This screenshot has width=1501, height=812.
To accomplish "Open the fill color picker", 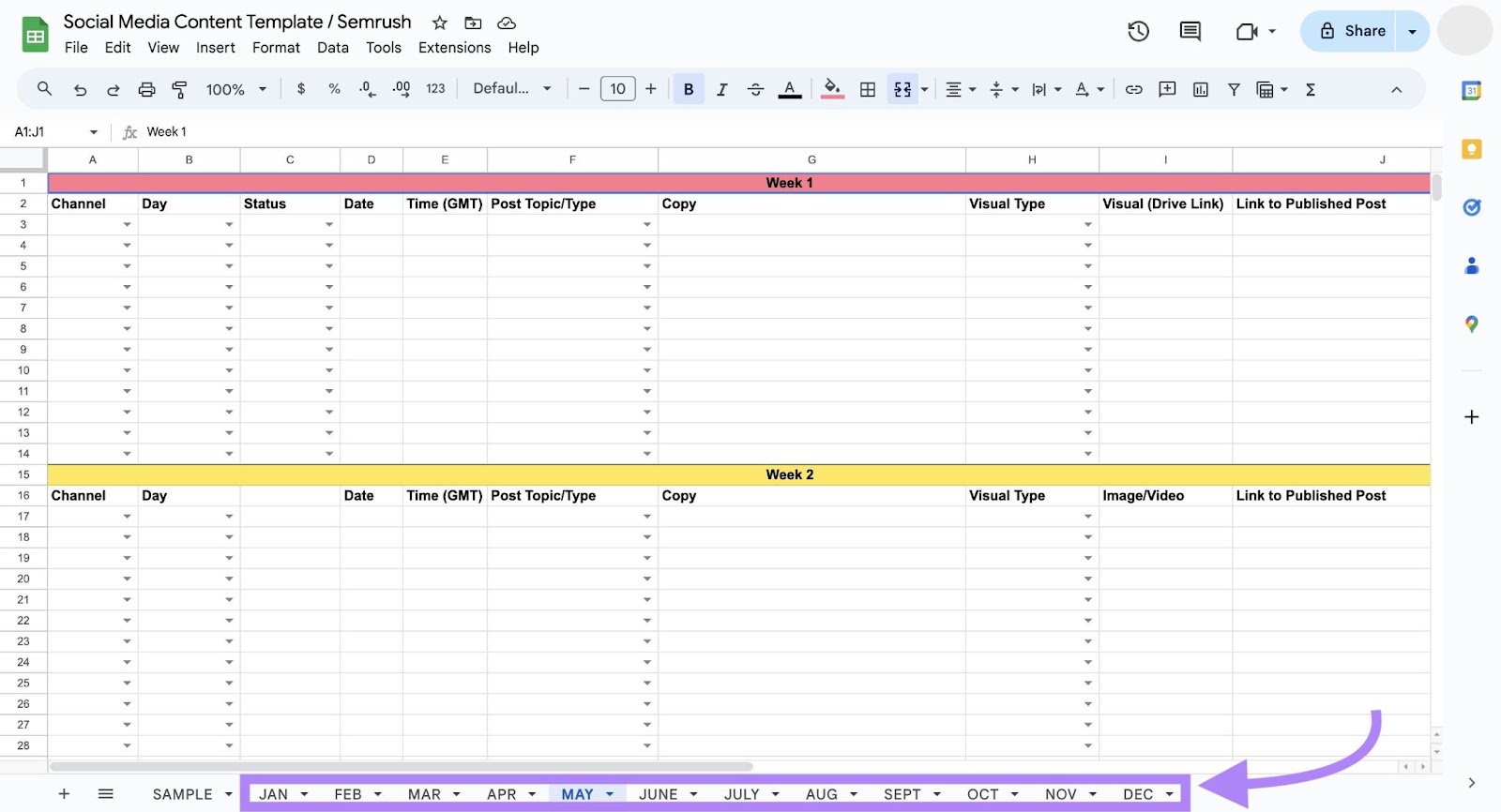I will [832, 89].
